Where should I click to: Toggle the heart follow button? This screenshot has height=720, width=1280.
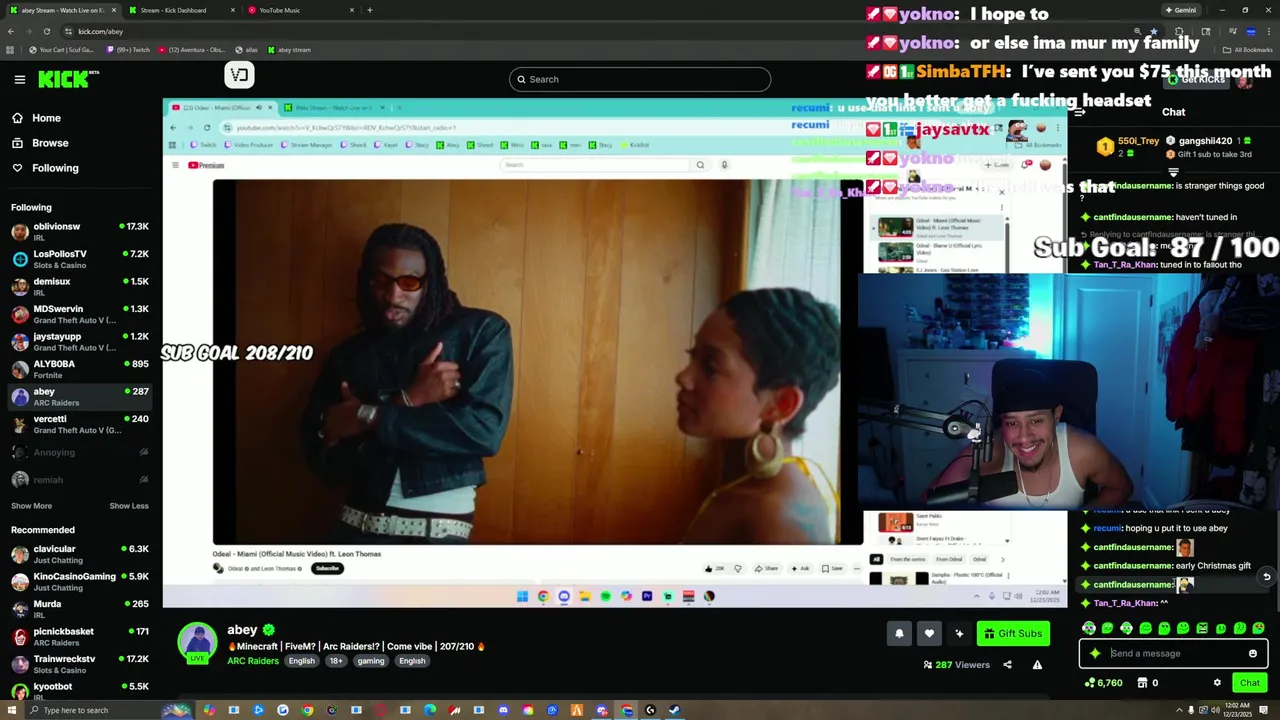tap(929, 633)
